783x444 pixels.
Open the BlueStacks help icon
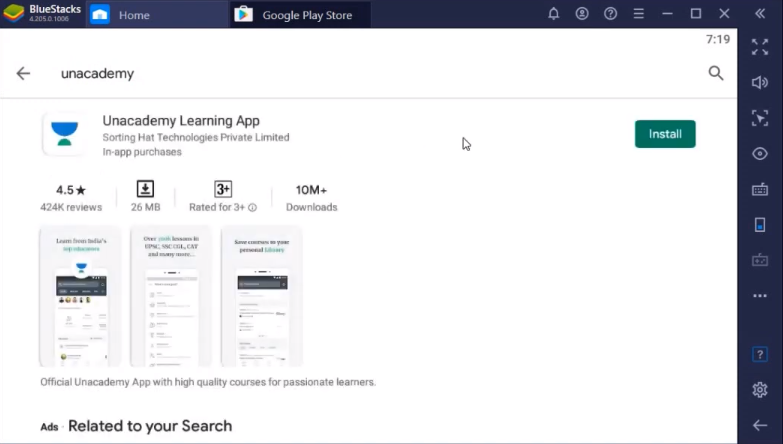[610, 14]
